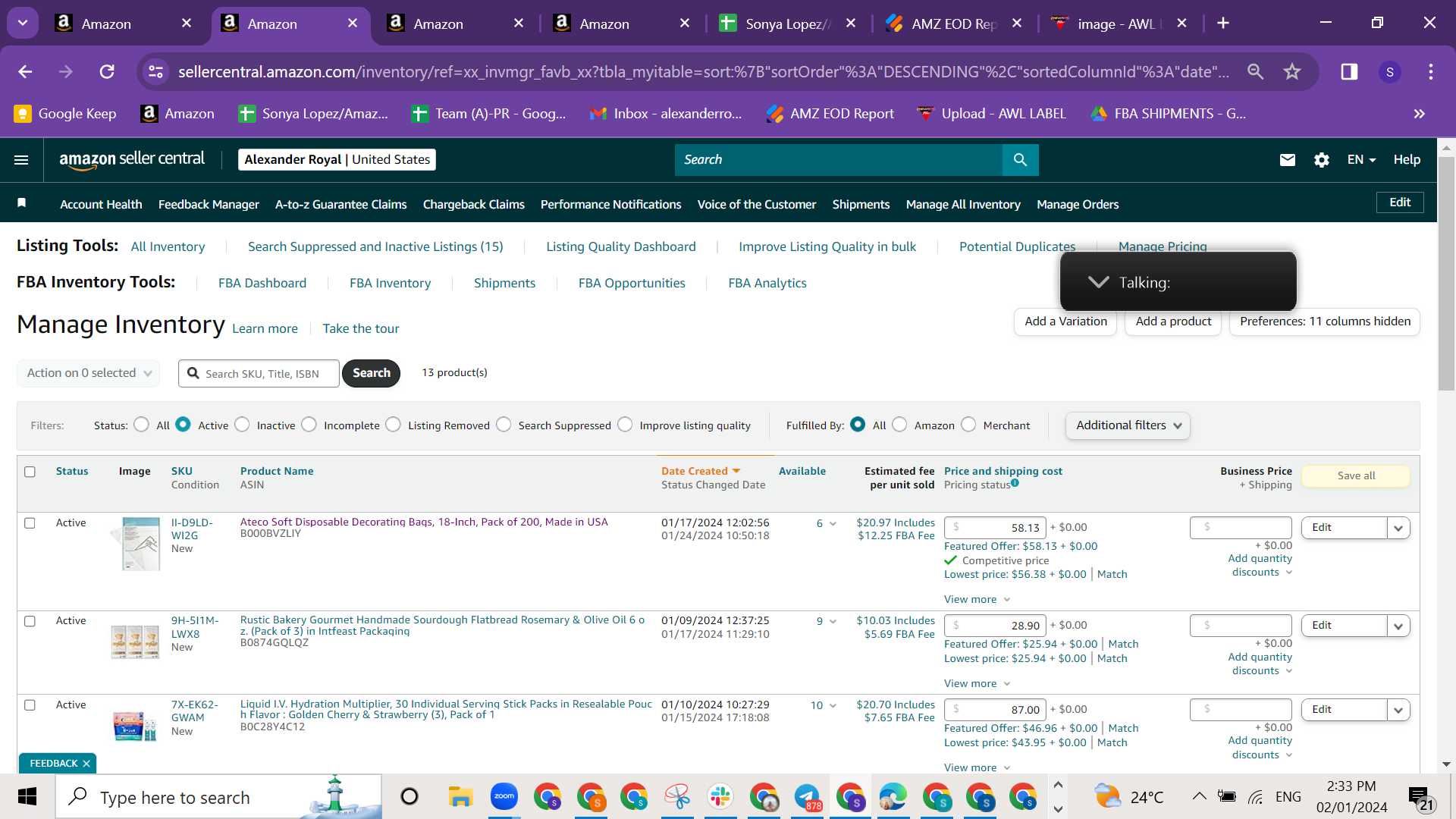The image size is (1456, 819).
Task: Select Fulfilled By Amazon radio button
Action: [899, 425]
